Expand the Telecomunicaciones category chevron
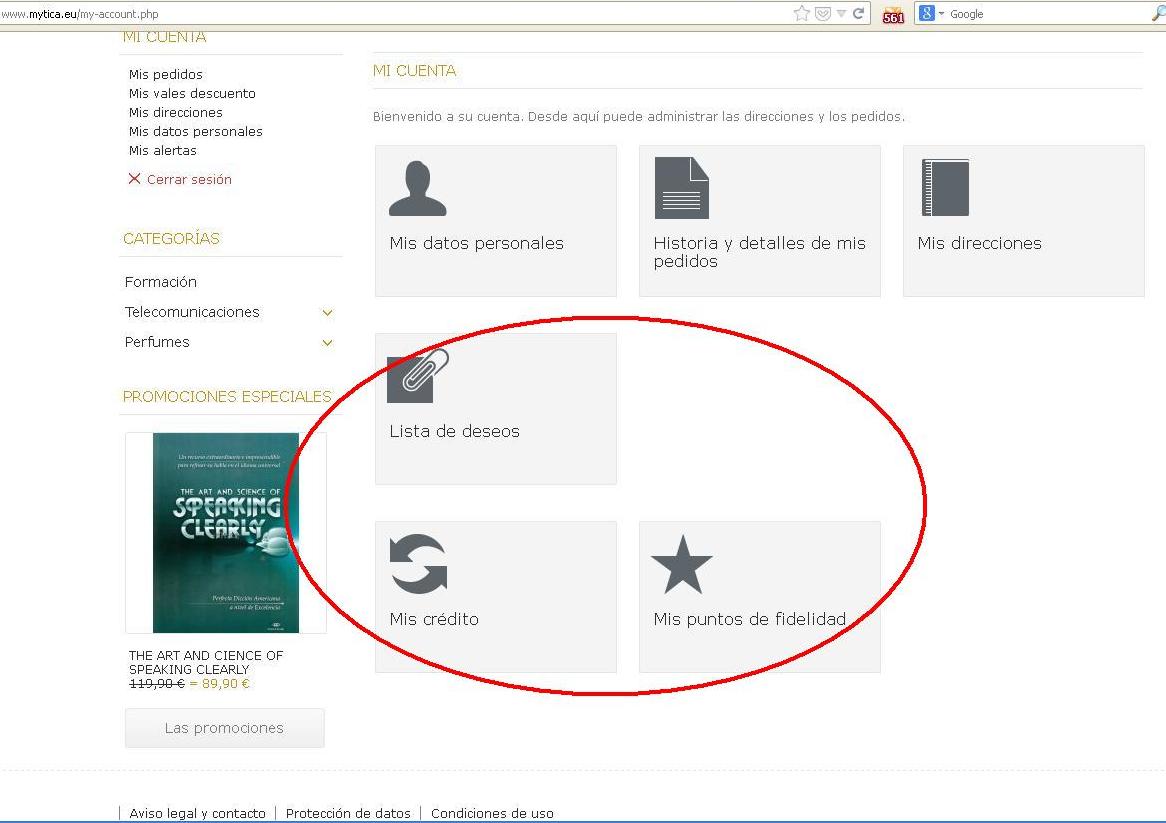The width and height of the screenshot is (1166, 823). [x=327, y=313]
